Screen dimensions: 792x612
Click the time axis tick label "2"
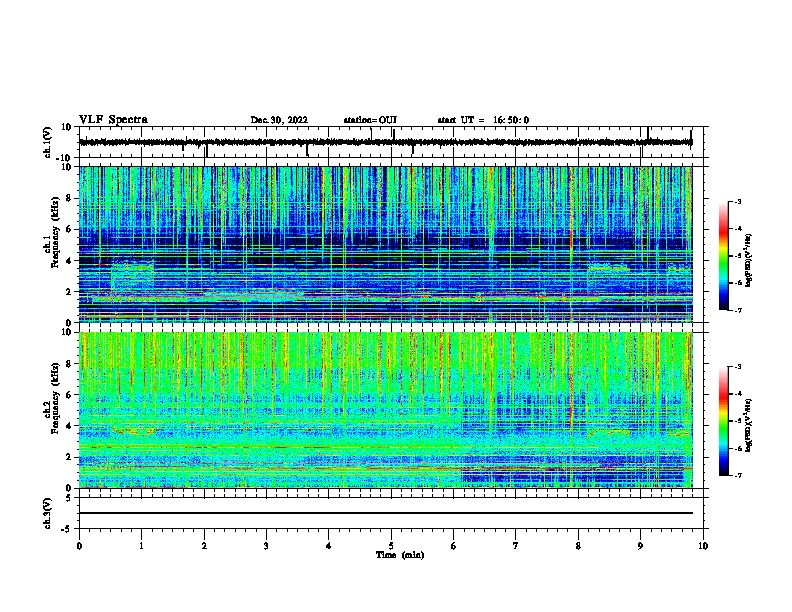tap(204, 546)
